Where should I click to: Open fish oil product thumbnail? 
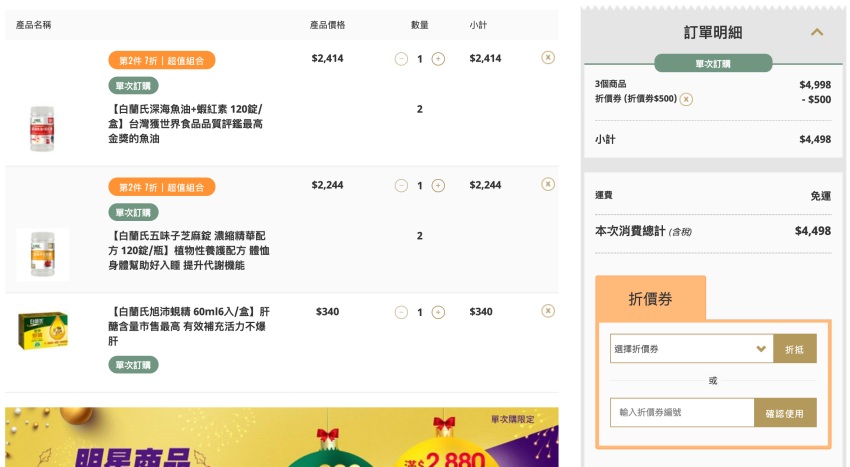pyautogui.click(x=42, y=129)
